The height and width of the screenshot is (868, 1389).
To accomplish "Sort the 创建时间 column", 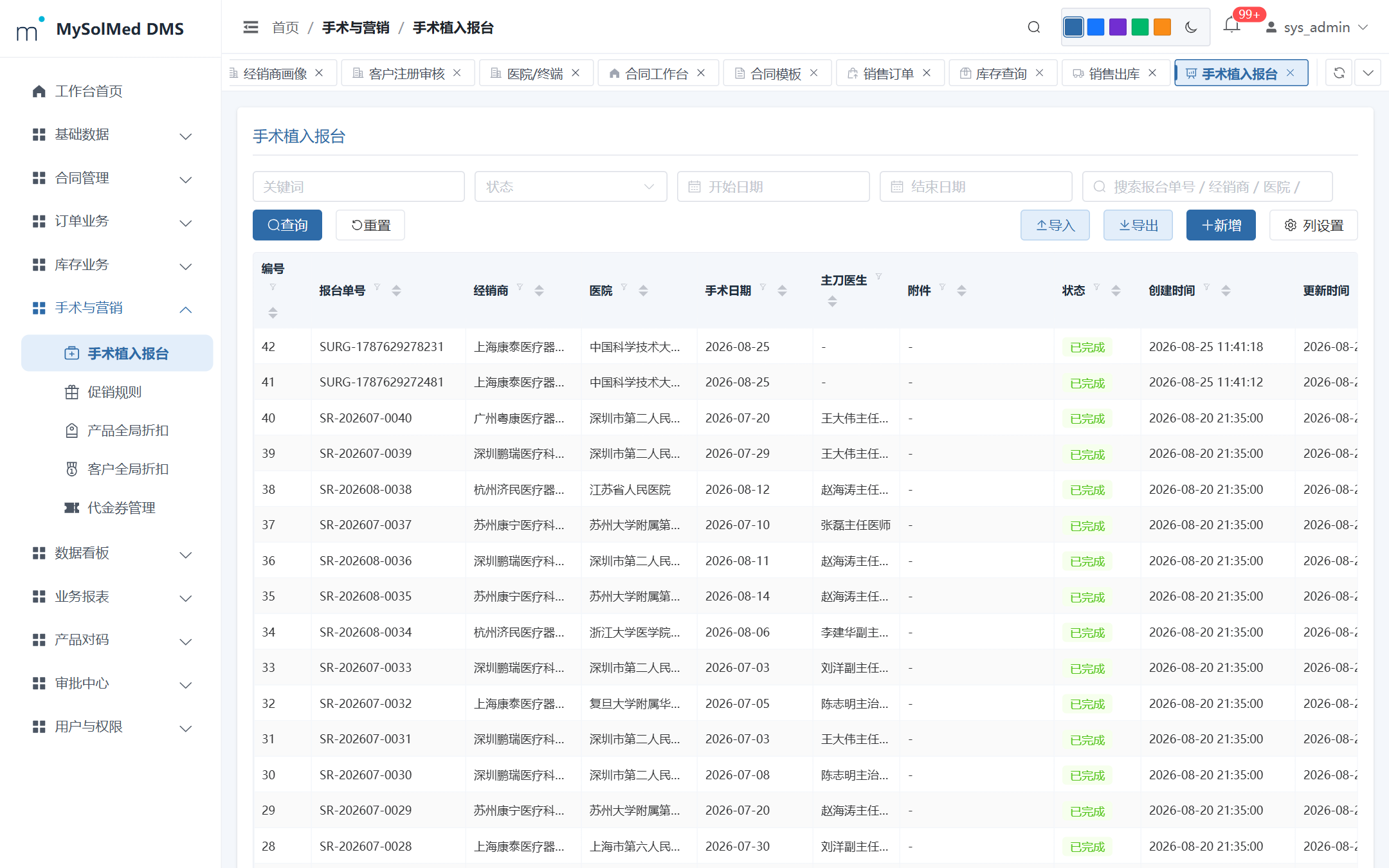I will pyautogui.click(x=1226, y=291).
